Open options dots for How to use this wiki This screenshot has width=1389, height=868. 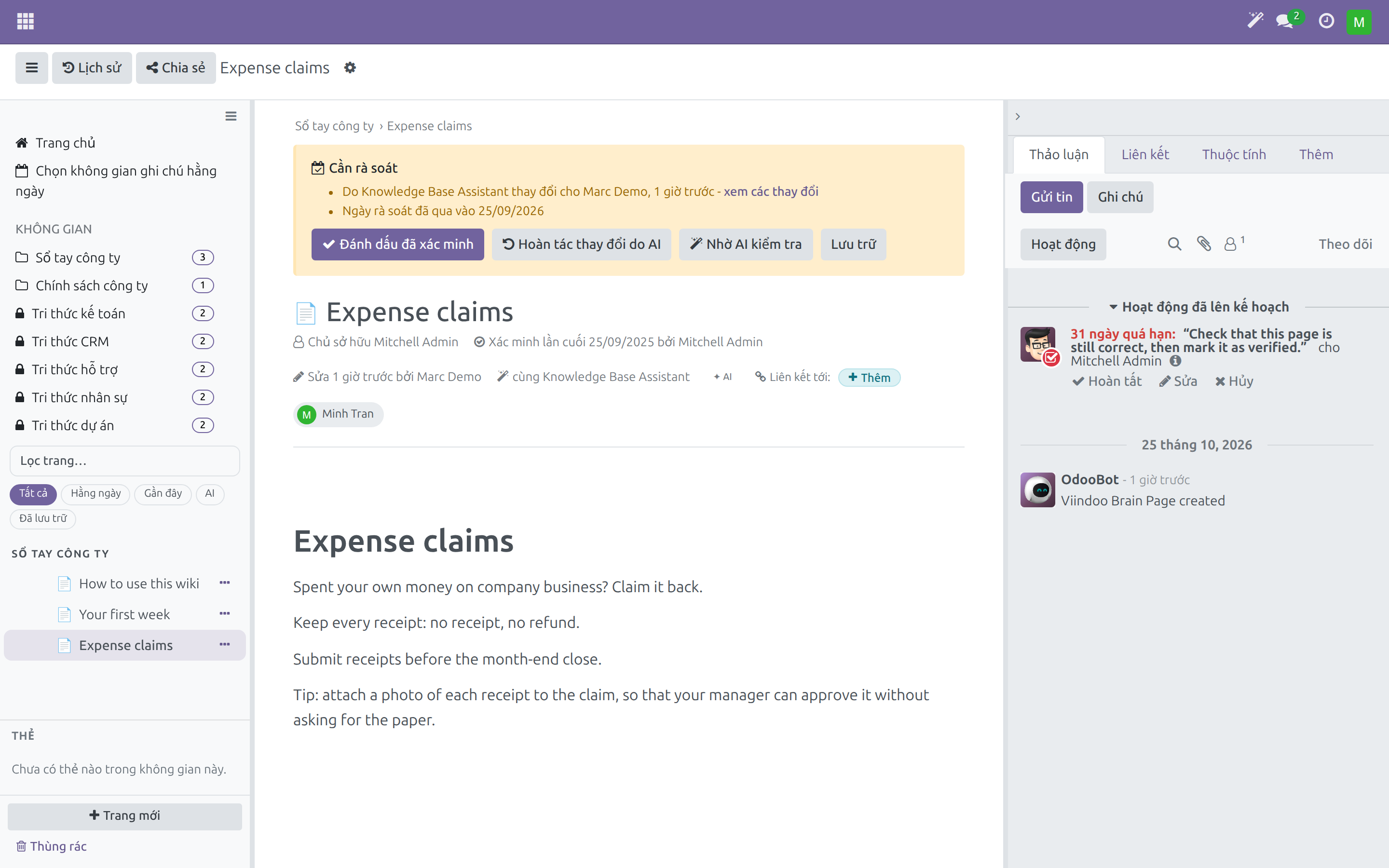coord(224,583)
